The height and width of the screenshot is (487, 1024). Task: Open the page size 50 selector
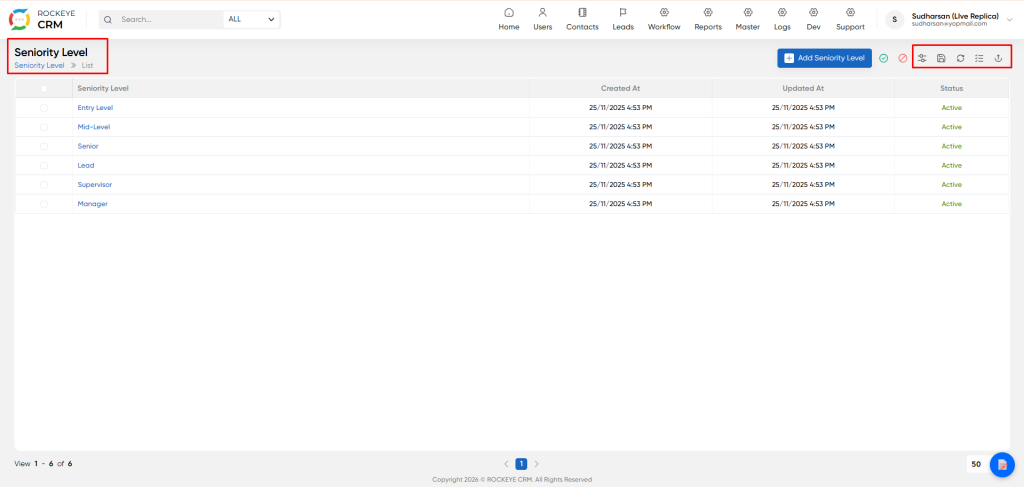point(976,464)
